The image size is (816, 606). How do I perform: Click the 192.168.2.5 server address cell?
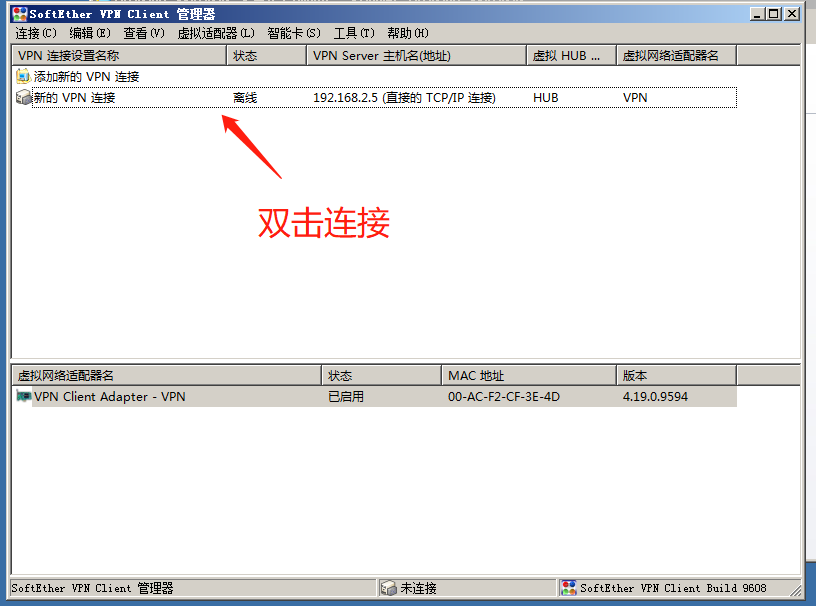click(x=404, y=98)
